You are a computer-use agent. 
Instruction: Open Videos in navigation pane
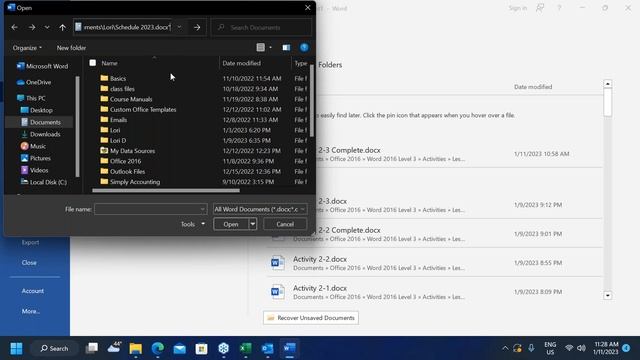(x=34, y=170)
